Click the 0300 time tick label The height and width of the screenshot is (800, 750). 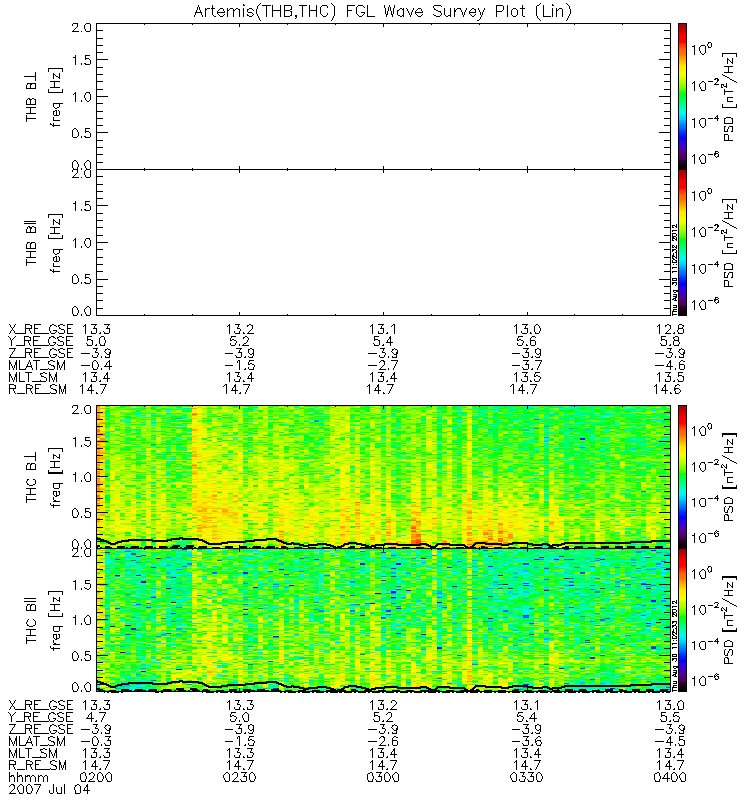[x=383, y=777]
